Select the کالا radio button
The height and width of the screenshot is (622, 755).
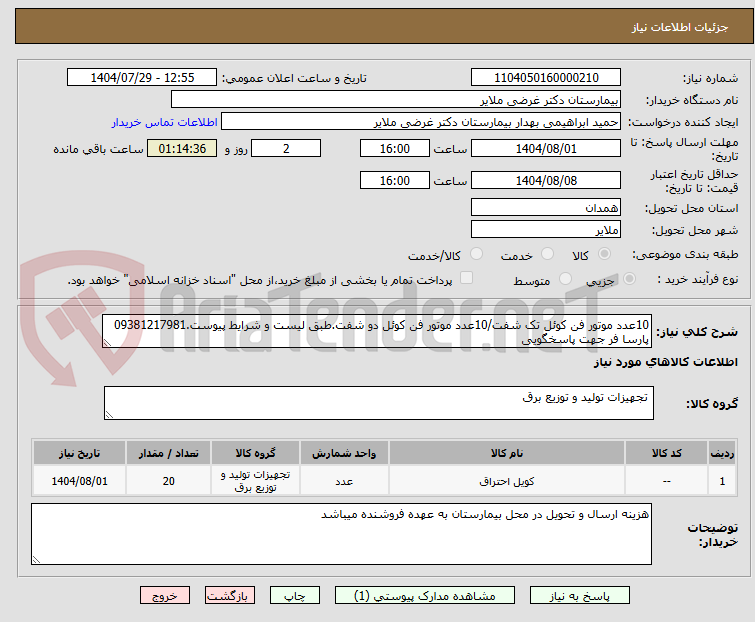[x=604, y=254]
